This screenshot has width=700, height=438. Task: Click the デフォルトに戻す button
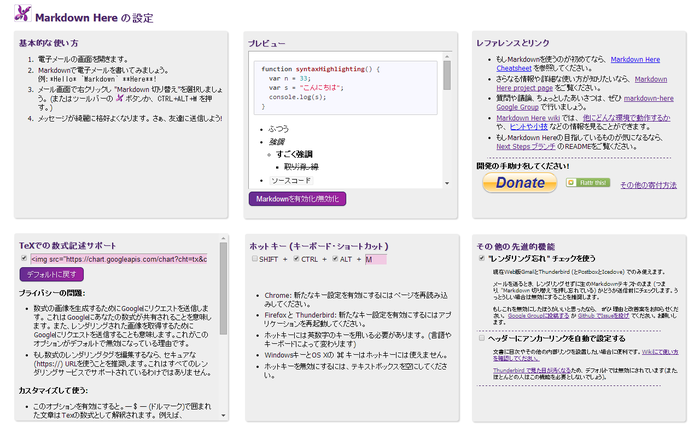[x=51, y=275]
